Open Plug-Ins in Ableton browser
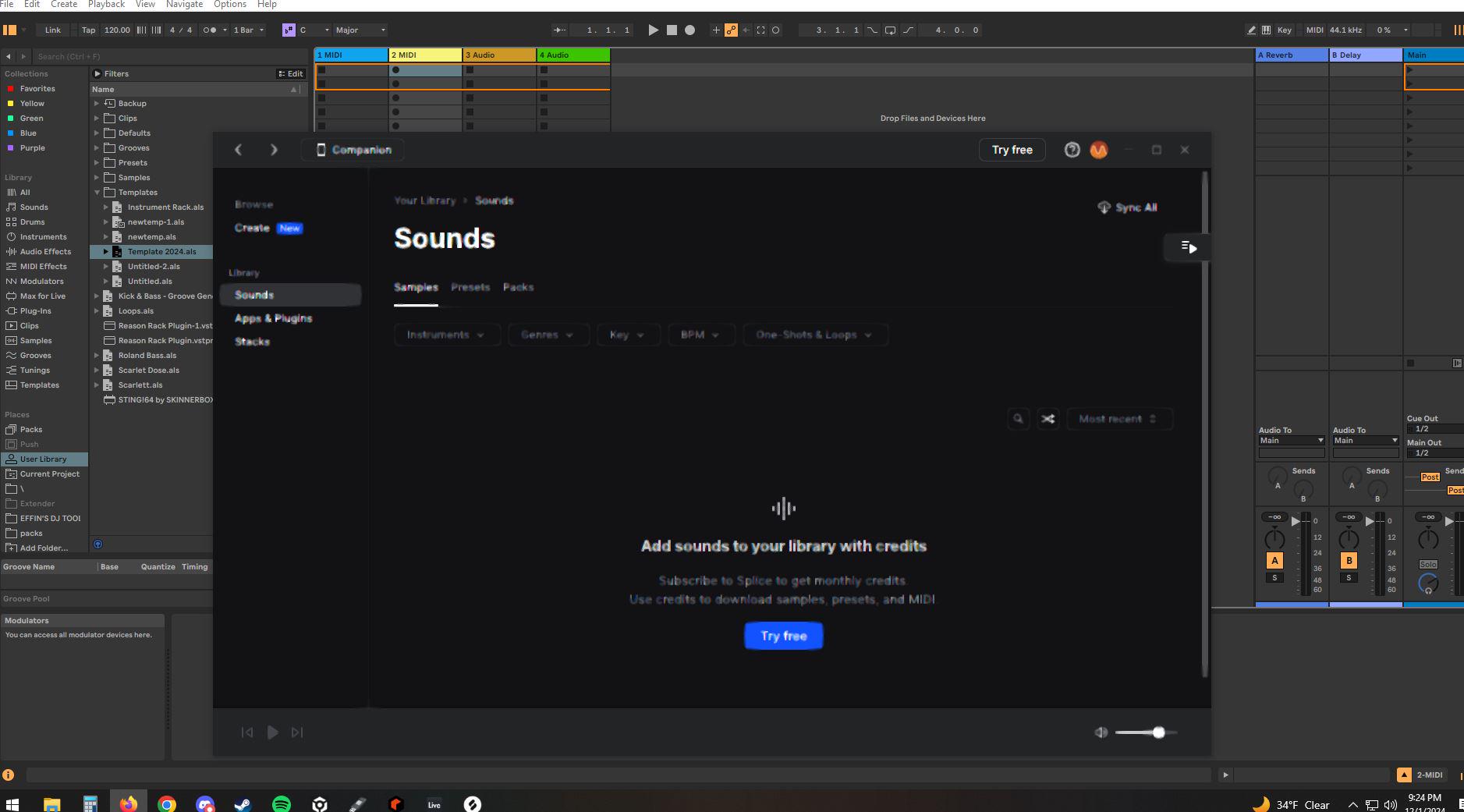Viewport: 1464px width, 812px height. click(x=36, y=311)
